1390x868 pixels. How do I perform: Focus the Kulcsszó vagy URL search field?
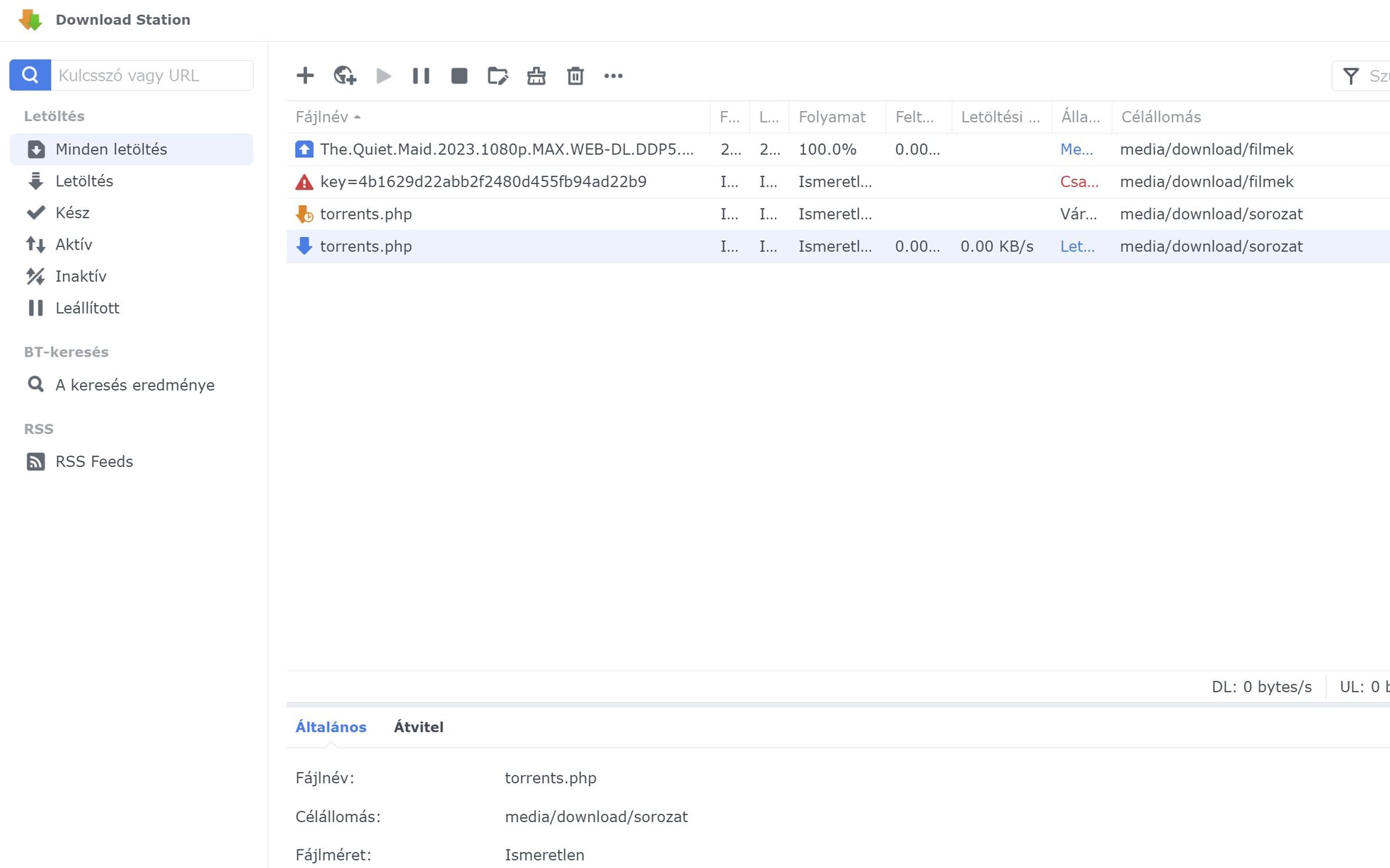(152, 75)
